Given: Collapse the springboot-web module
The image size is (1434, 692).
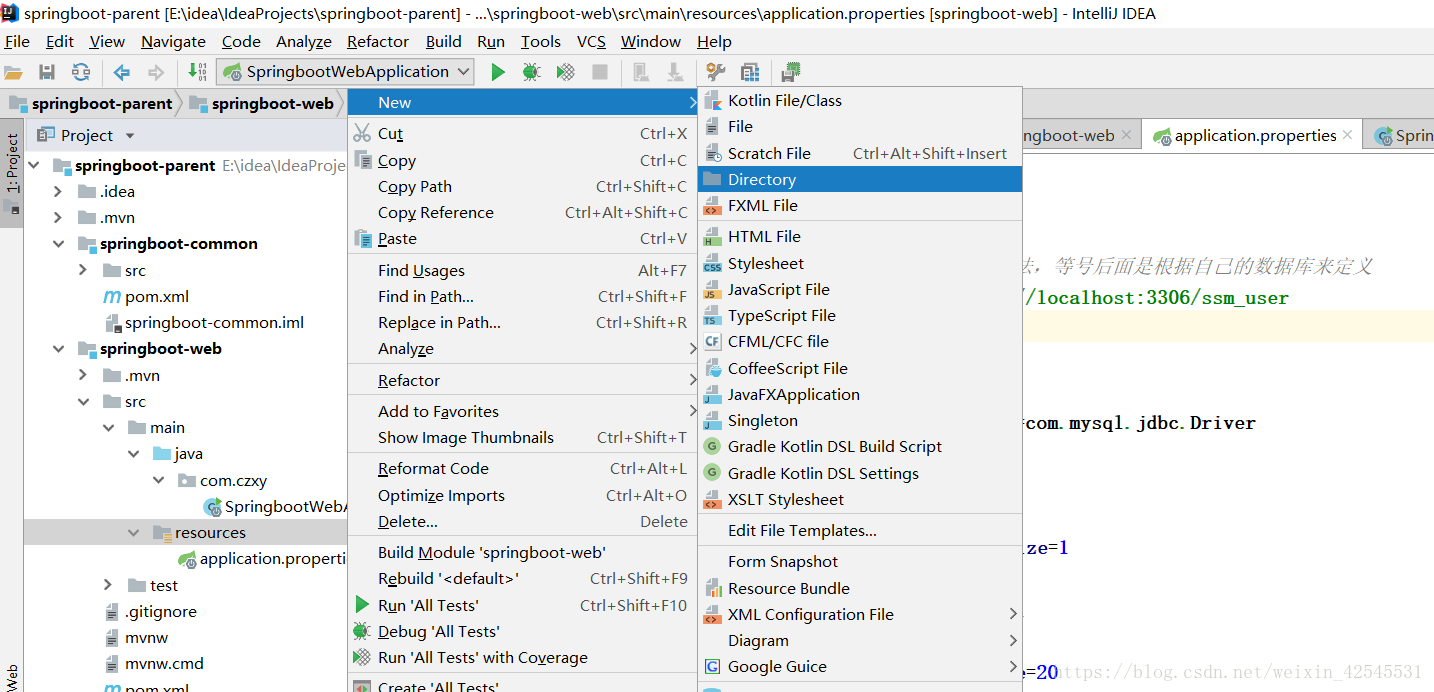Looking at the screenshot, I should coord(58,349).
